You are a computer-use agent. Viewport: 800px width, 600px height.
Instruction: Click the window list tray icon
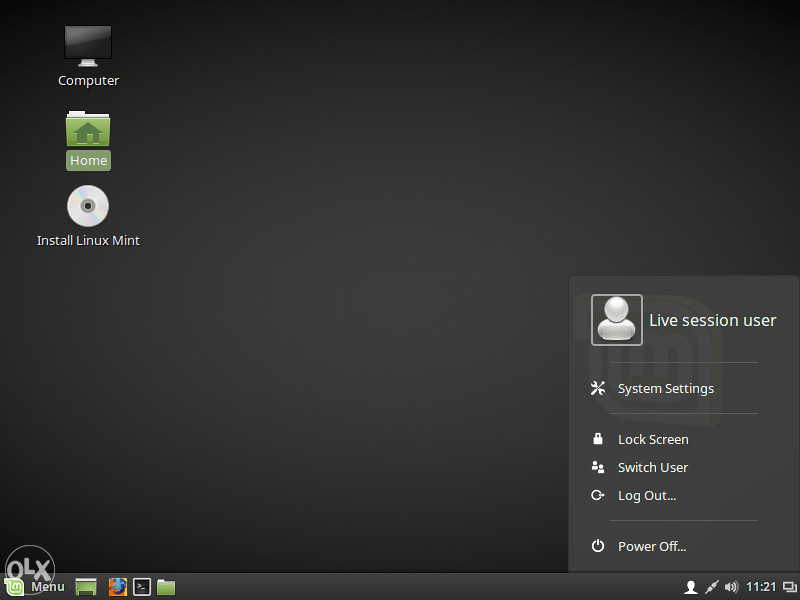tap(790, 587)
